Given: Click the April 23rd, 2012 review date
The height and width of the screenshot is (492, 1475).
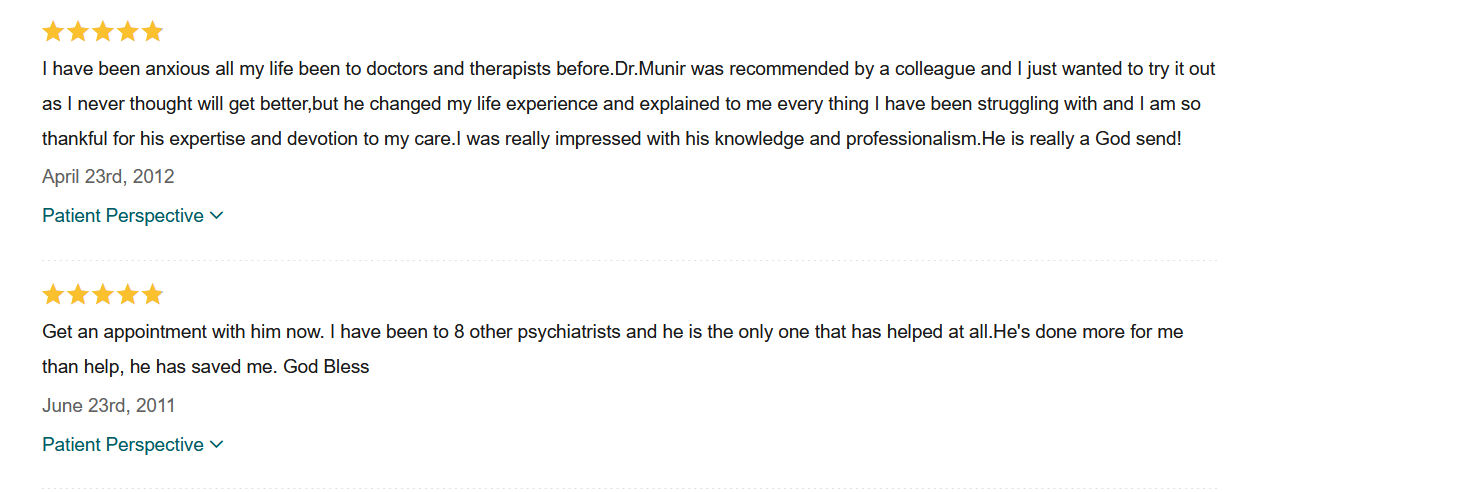Looking at the screenshot, I should click(108, 177).
